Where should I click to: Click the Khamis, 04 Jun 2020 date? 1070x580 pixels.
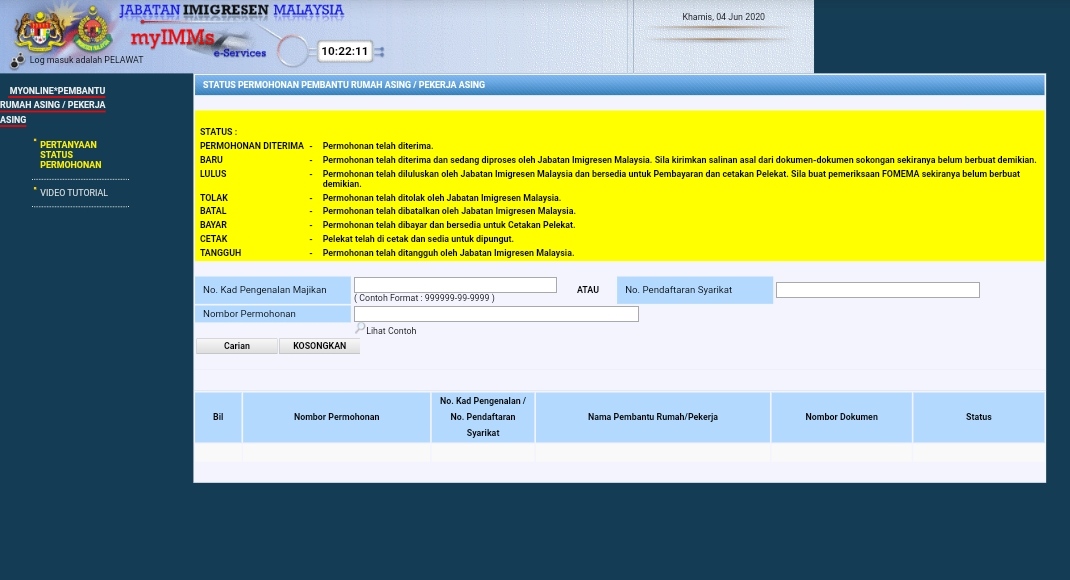723,17
